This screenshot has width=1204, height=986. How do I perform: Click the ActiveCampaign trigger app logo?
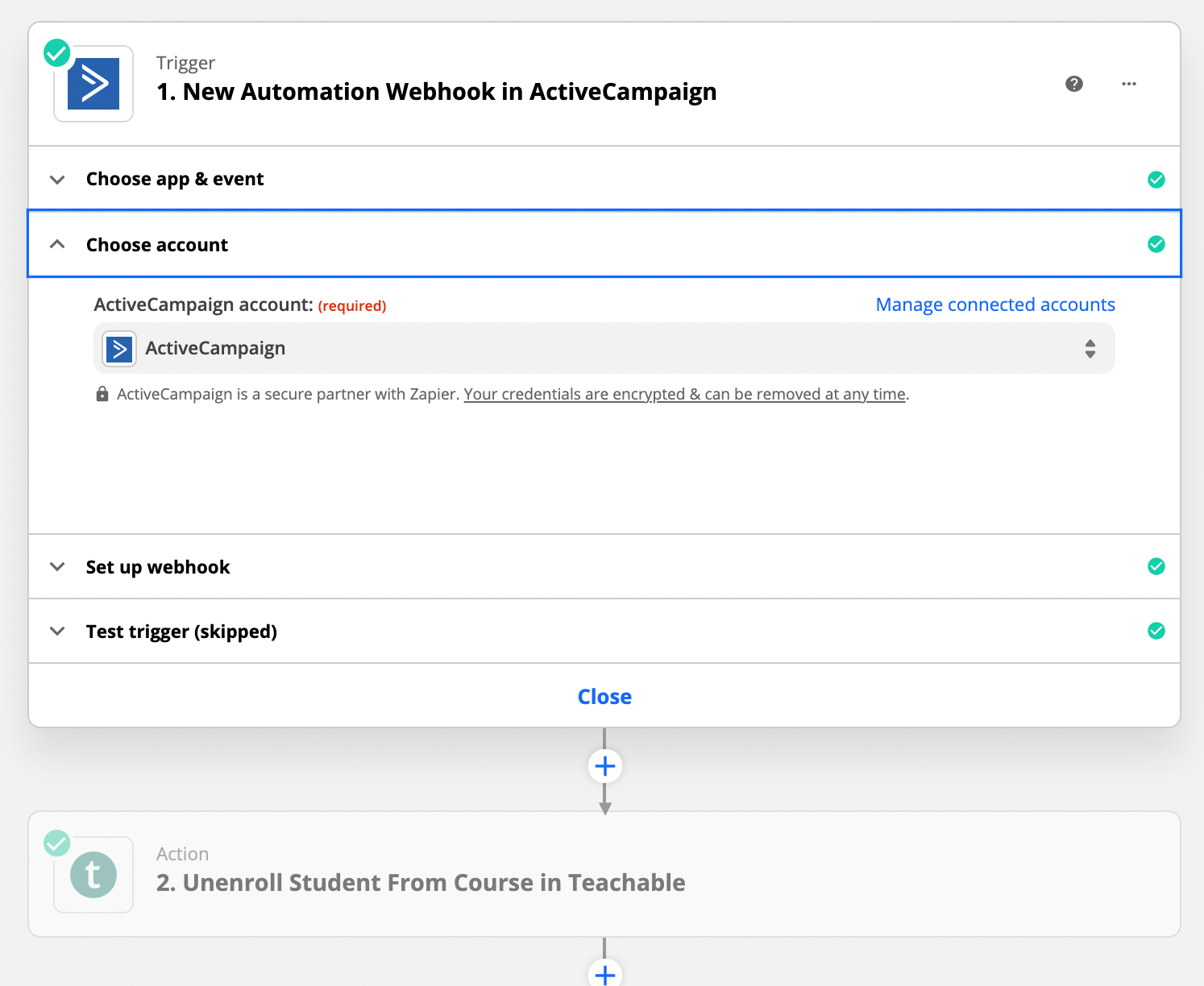point(93,84)
